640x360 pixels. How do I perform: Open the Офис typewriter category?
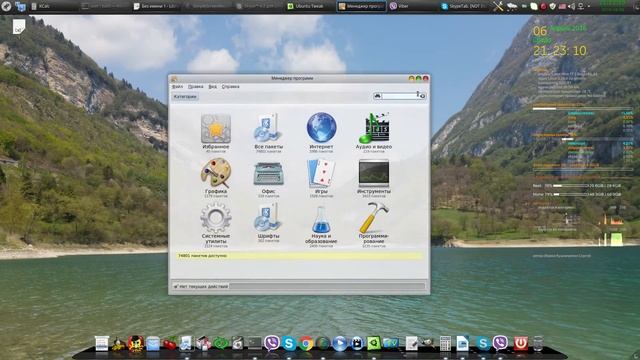click(x=268, y=178)
